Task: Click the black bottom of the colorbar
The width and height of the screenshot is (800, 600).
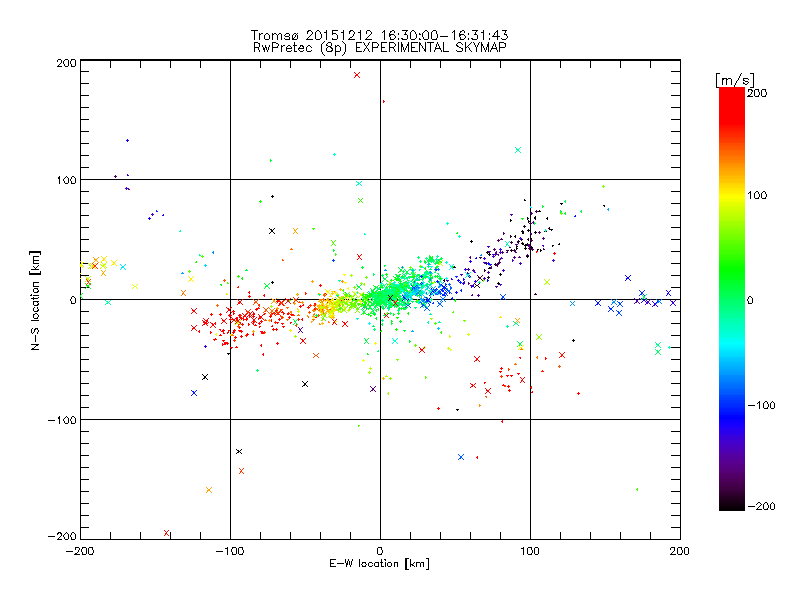Action: 732,503
